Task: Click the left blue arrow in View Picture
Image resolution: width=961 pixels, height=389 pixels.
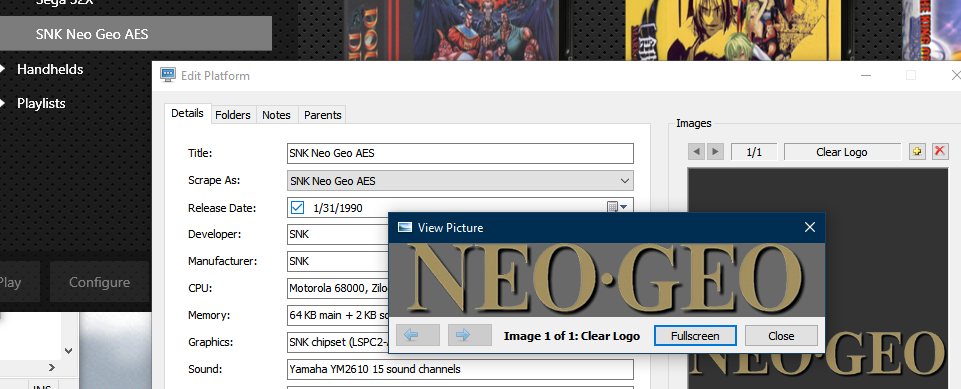Action: point(418,335)
